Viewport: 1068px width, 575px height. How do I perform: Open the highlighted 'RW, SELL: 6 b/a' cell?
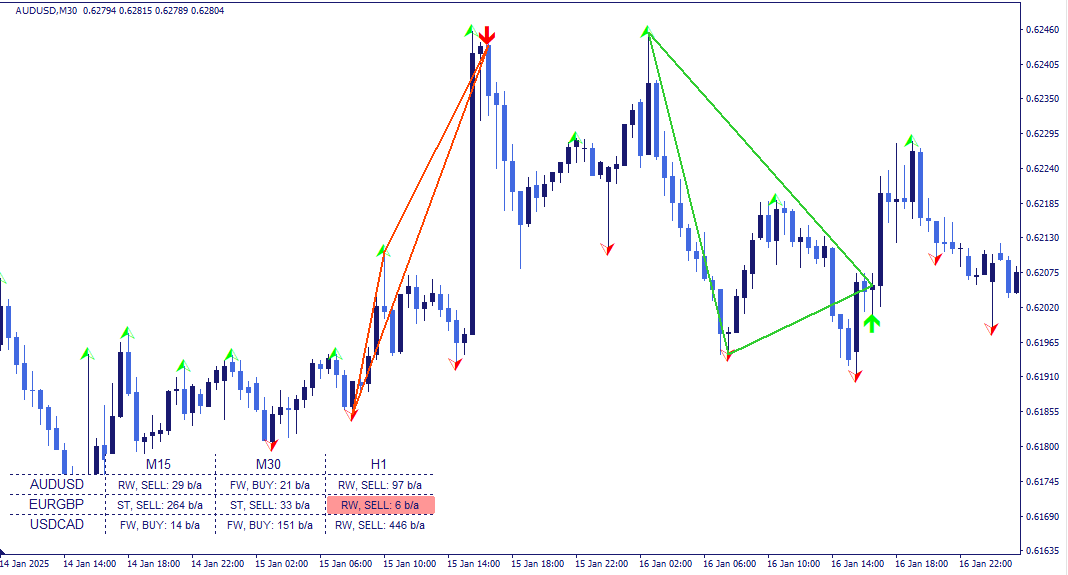coord(381,505)
